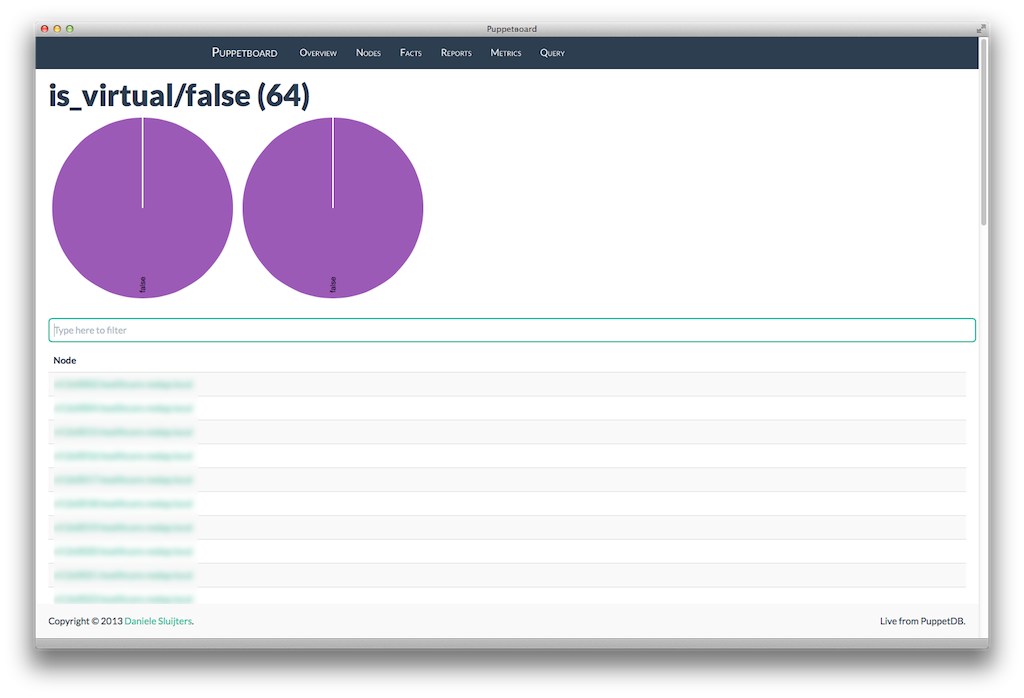Click the Node column header

click(x=65, y=360)
